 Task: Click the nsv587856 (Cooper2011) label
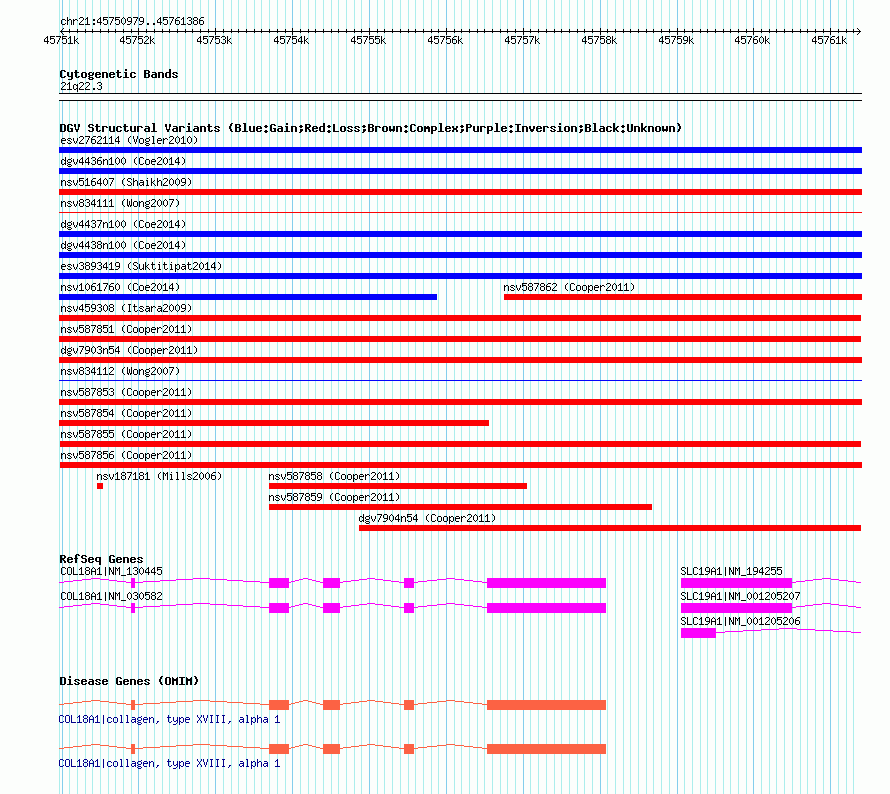point(126,455)
